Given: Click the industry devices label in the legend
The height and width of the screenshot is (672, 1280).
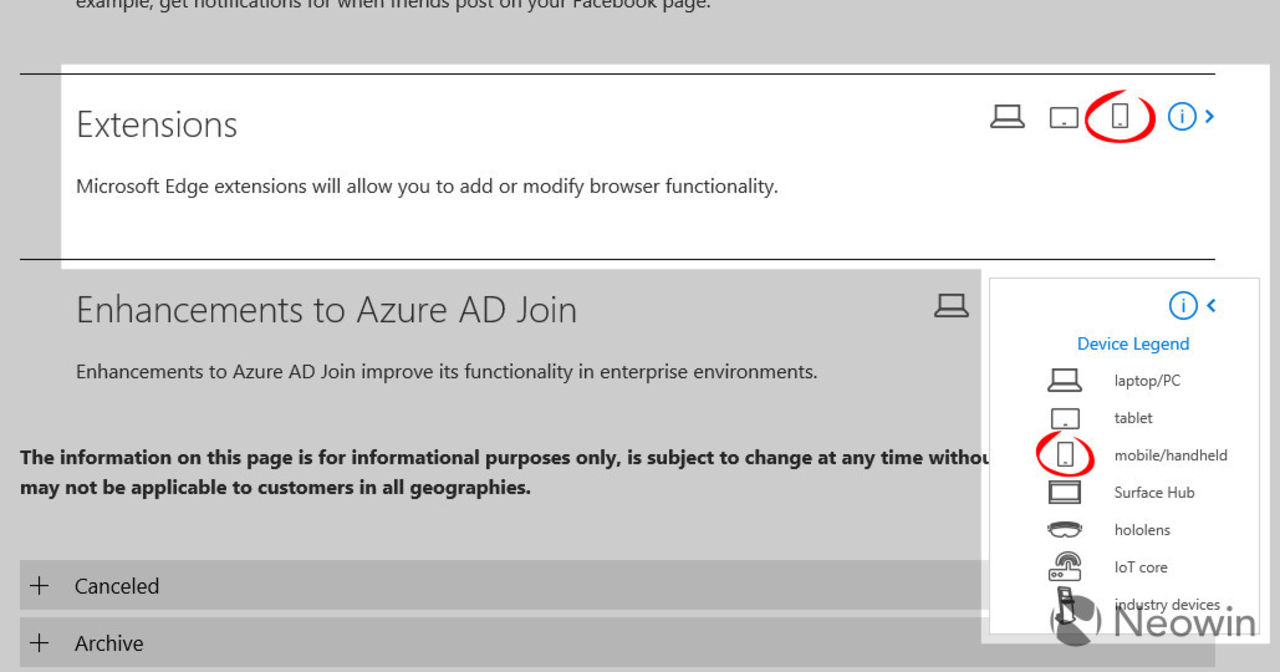Looking at the screenshot, I should pyautogui.click(x=1167, y=604).
